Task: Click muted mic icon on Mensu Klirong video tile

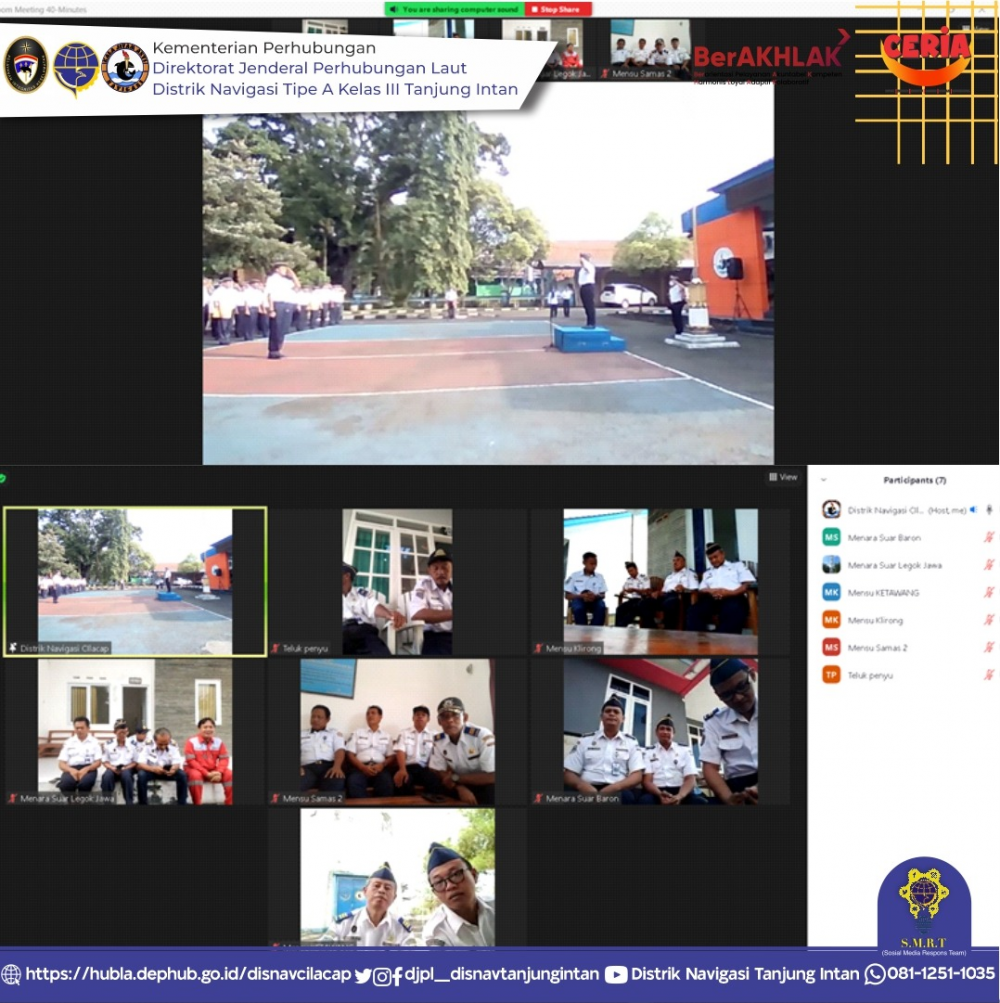Action: [539, 648]
